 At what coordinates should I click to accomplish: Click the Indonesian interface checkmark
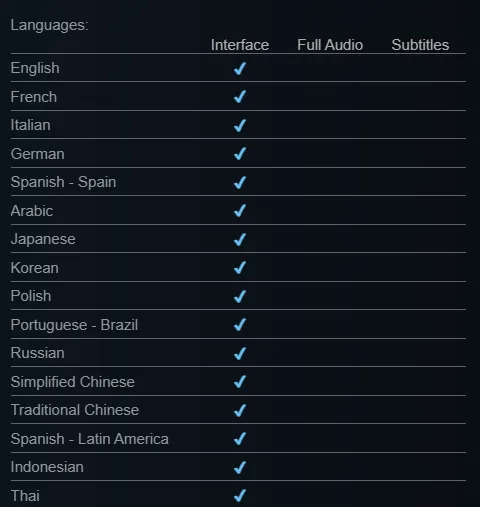240,467
